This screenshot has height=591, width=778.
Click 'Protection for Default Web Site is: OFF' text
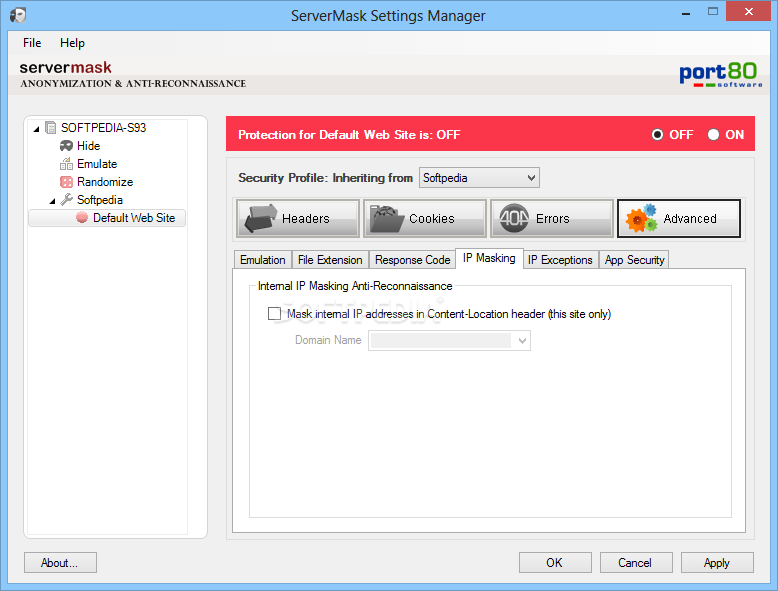pyautogui.click(x=349, y=135)
